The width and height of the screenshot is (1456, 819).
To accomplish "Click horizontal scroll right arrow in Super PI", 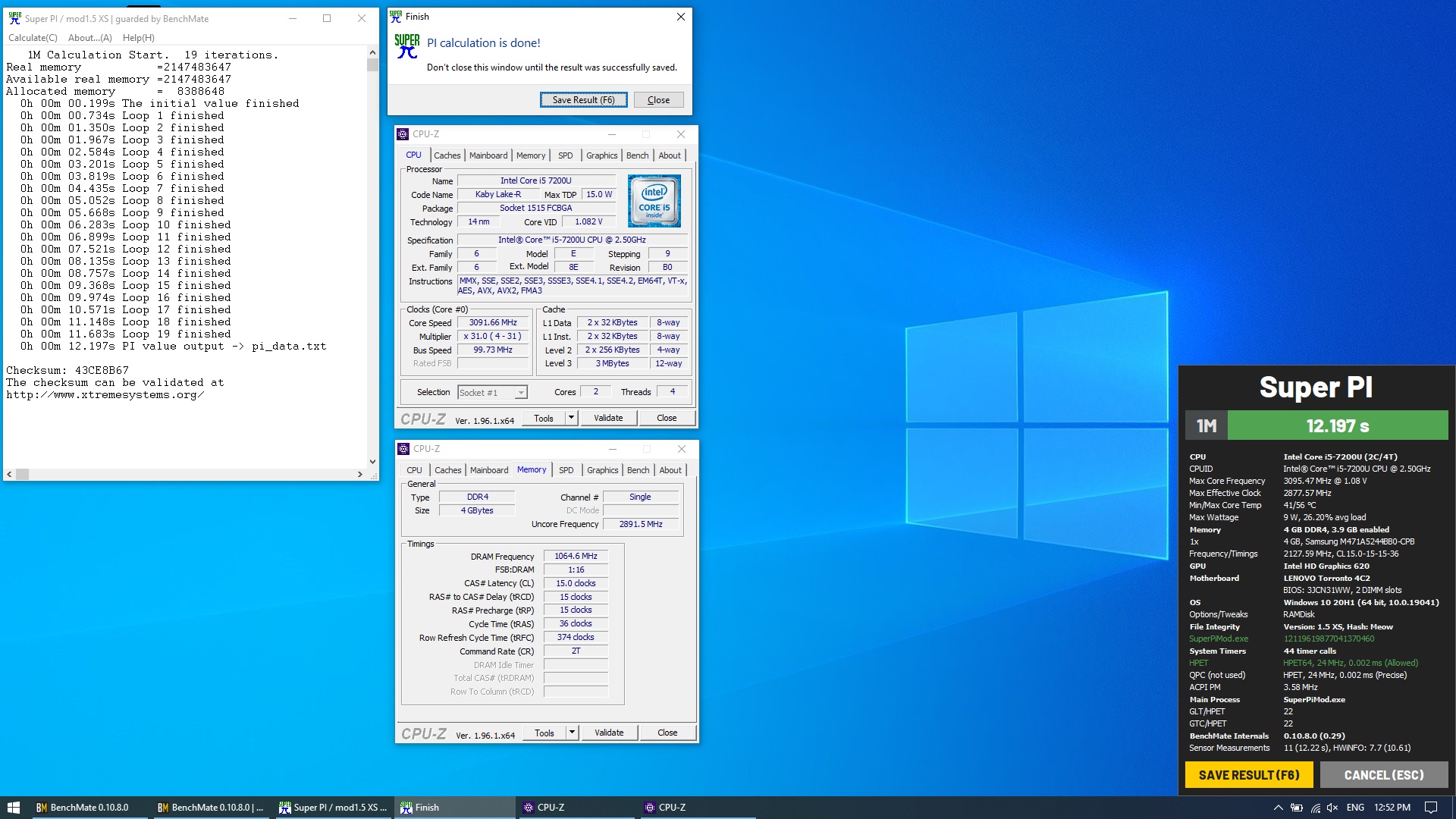I will tap(360, 475).
